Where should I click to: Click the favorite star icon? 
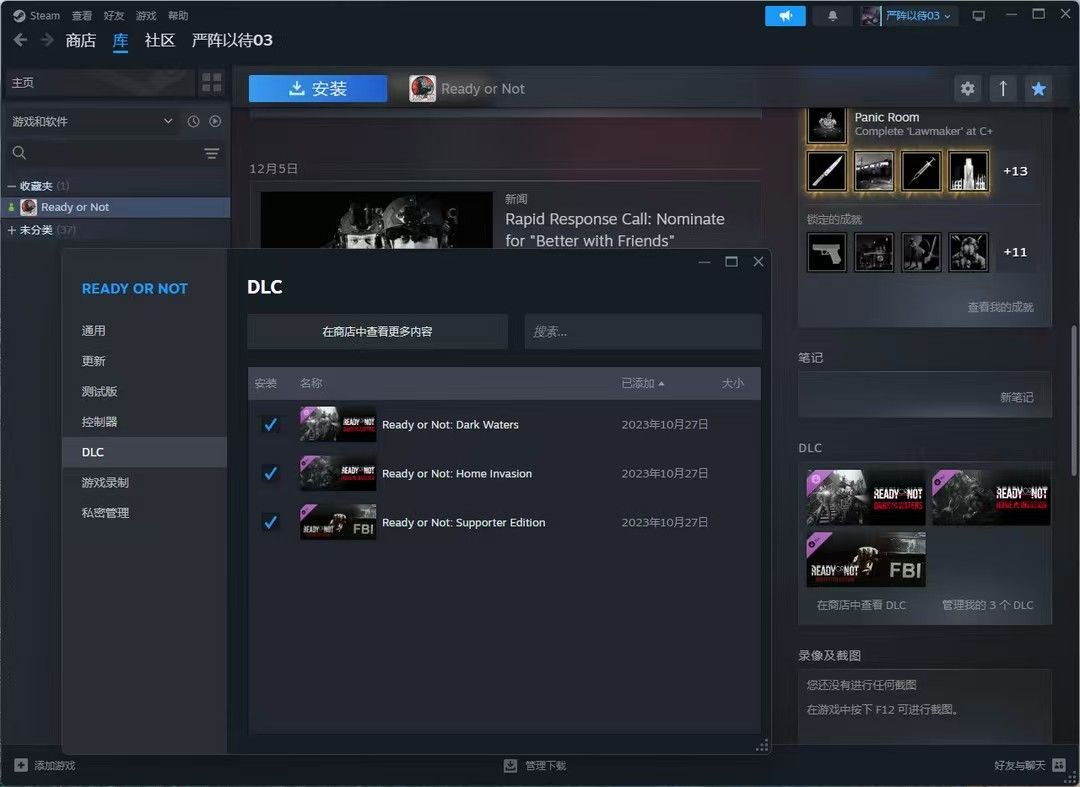point(1038,89)
